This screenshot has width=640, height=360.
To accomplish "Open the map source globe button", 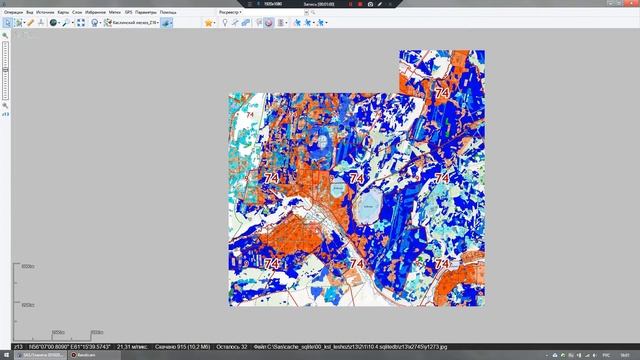I will [x=53, y=23].
